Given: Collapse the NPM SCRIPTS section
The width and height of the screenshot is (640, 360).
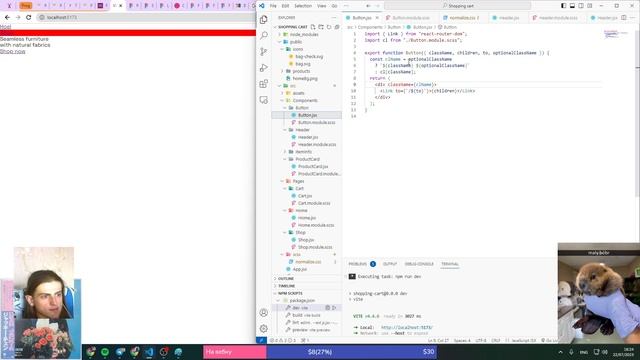Looking at the screenshot, I should pos(290,293).
